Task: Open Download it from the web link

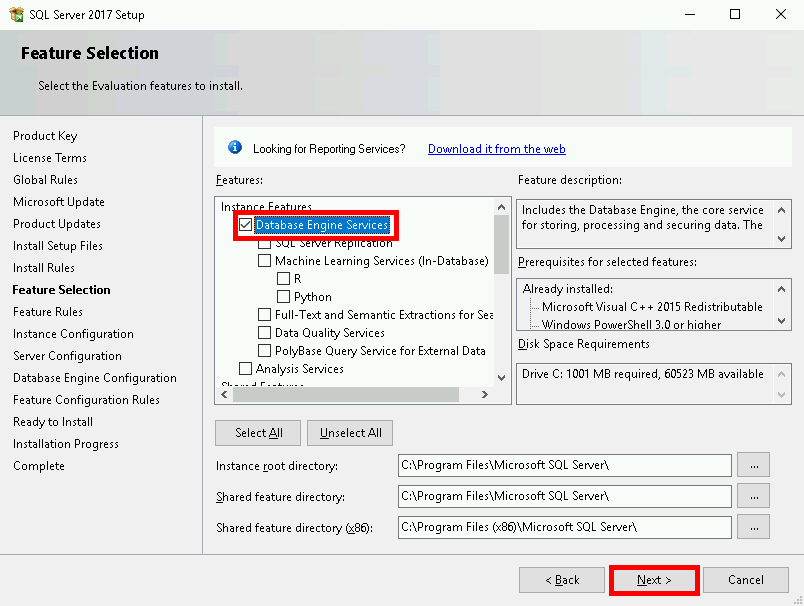Action: pyautogui.click(x=496, y=149)
